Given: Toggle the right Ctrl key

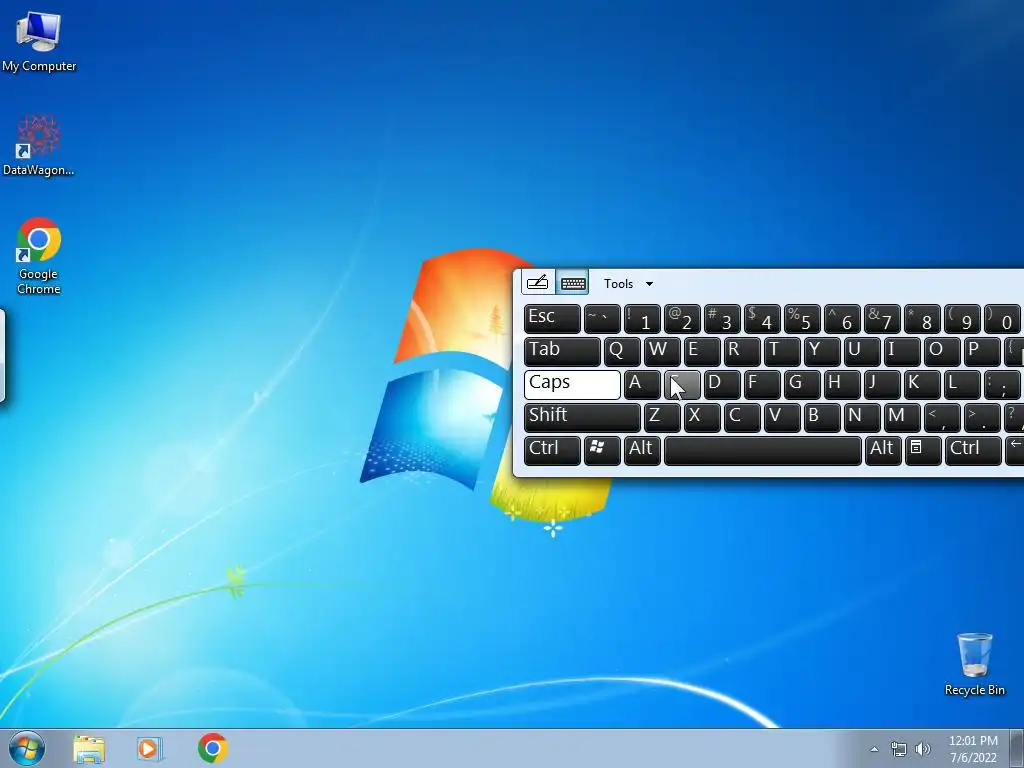Looking at the screenshot, I should (x=973, y=451).
